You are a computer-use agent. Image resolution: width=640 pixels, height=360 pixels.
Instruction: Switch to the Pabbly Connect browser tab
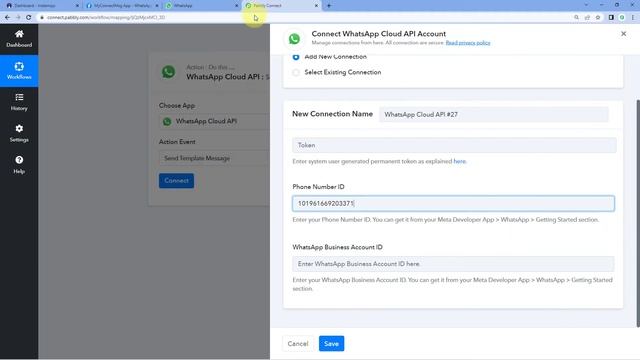click(x=281, y=6)
